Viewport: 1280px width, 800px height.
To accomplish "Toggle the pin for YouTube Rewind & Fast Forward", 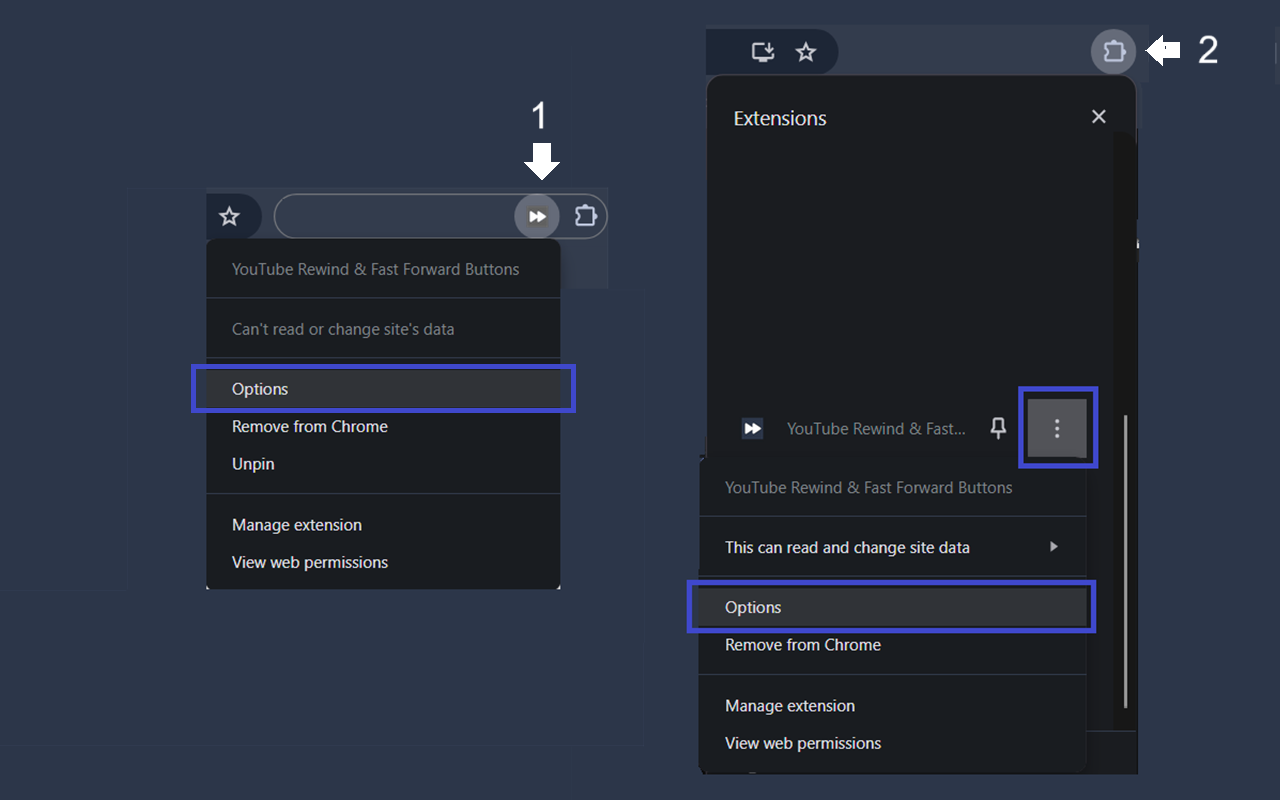I will coord(997,429).
